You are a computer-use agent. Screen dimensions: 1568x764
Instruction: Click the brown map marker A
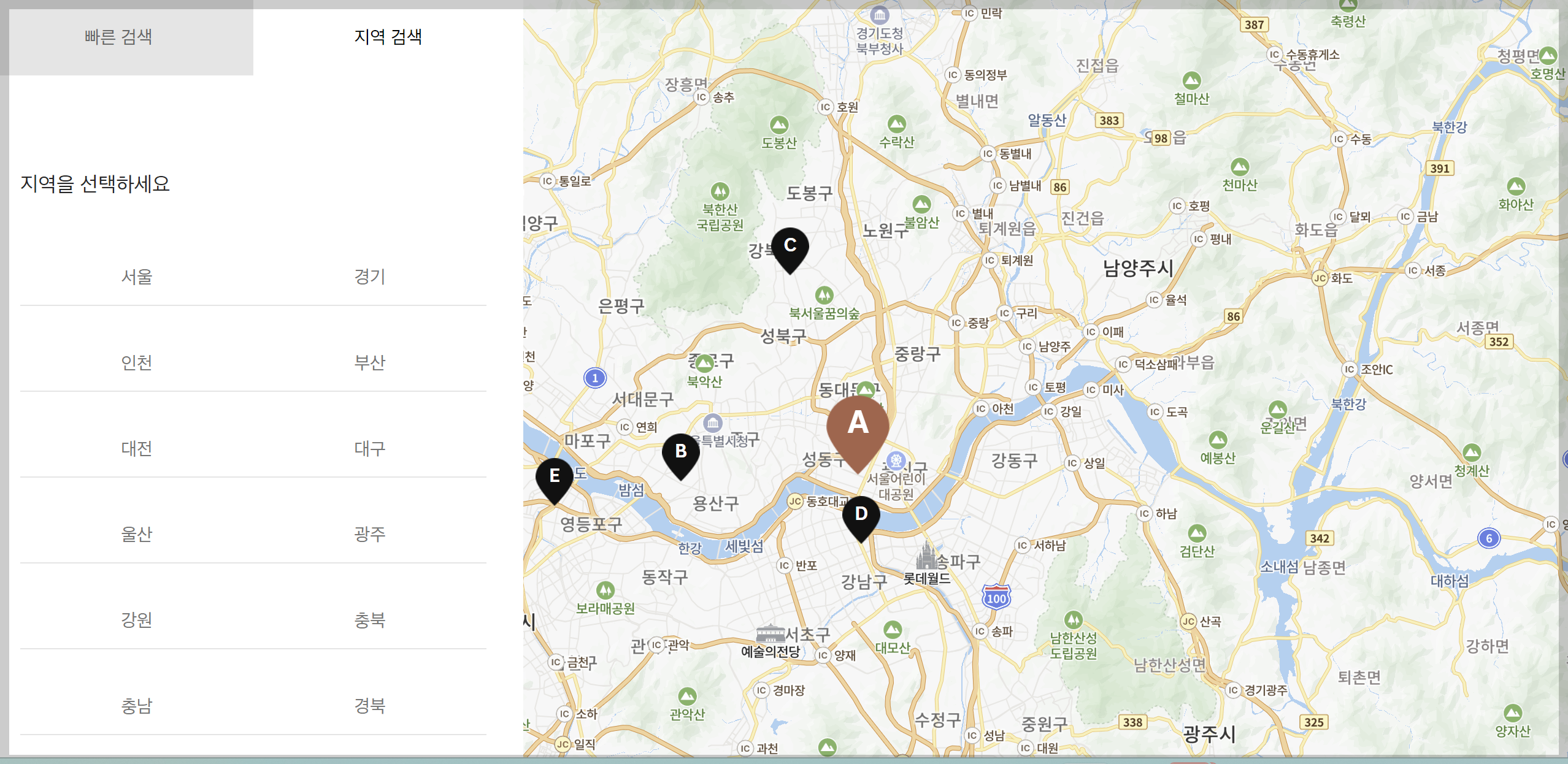[857, 427]
